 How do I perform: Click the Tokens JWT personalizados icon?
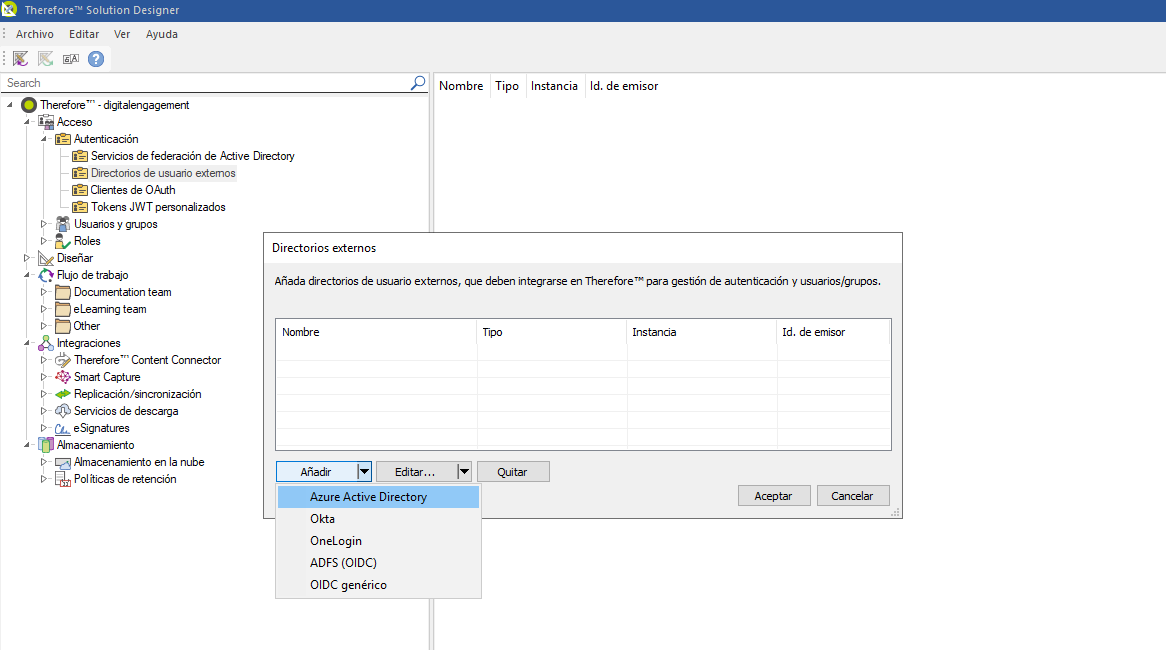click(80, 207)
